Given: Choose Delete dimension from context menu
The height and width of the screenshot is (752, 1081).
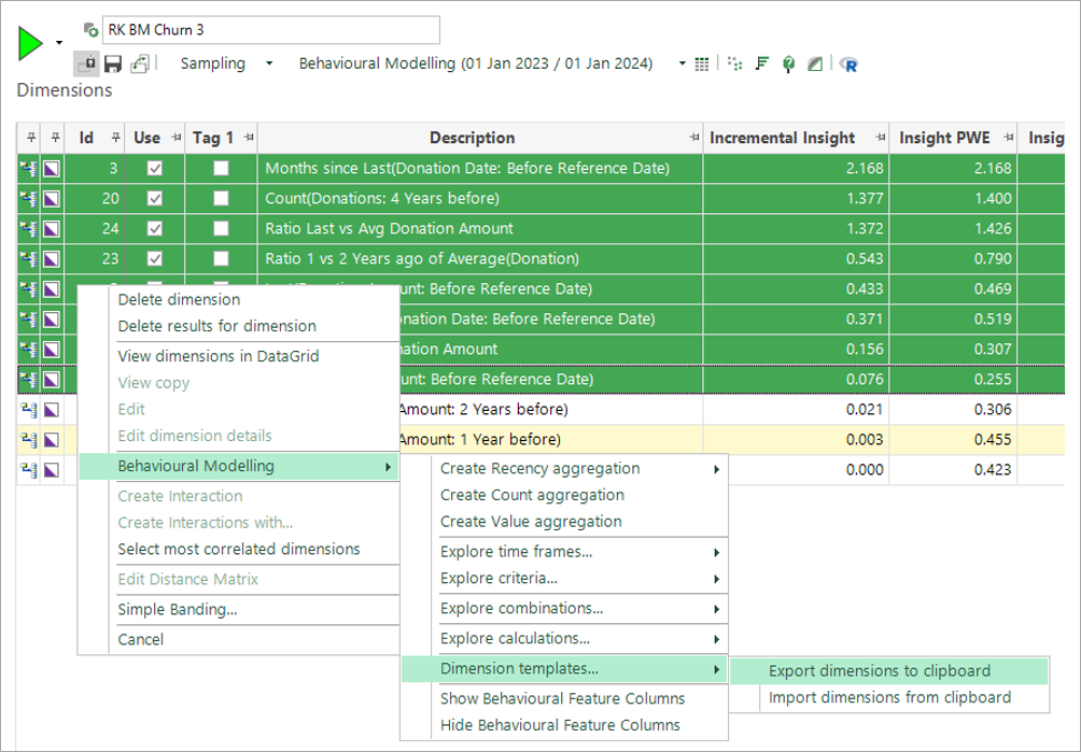Looking at the screenshot, I should pos(179,299).
